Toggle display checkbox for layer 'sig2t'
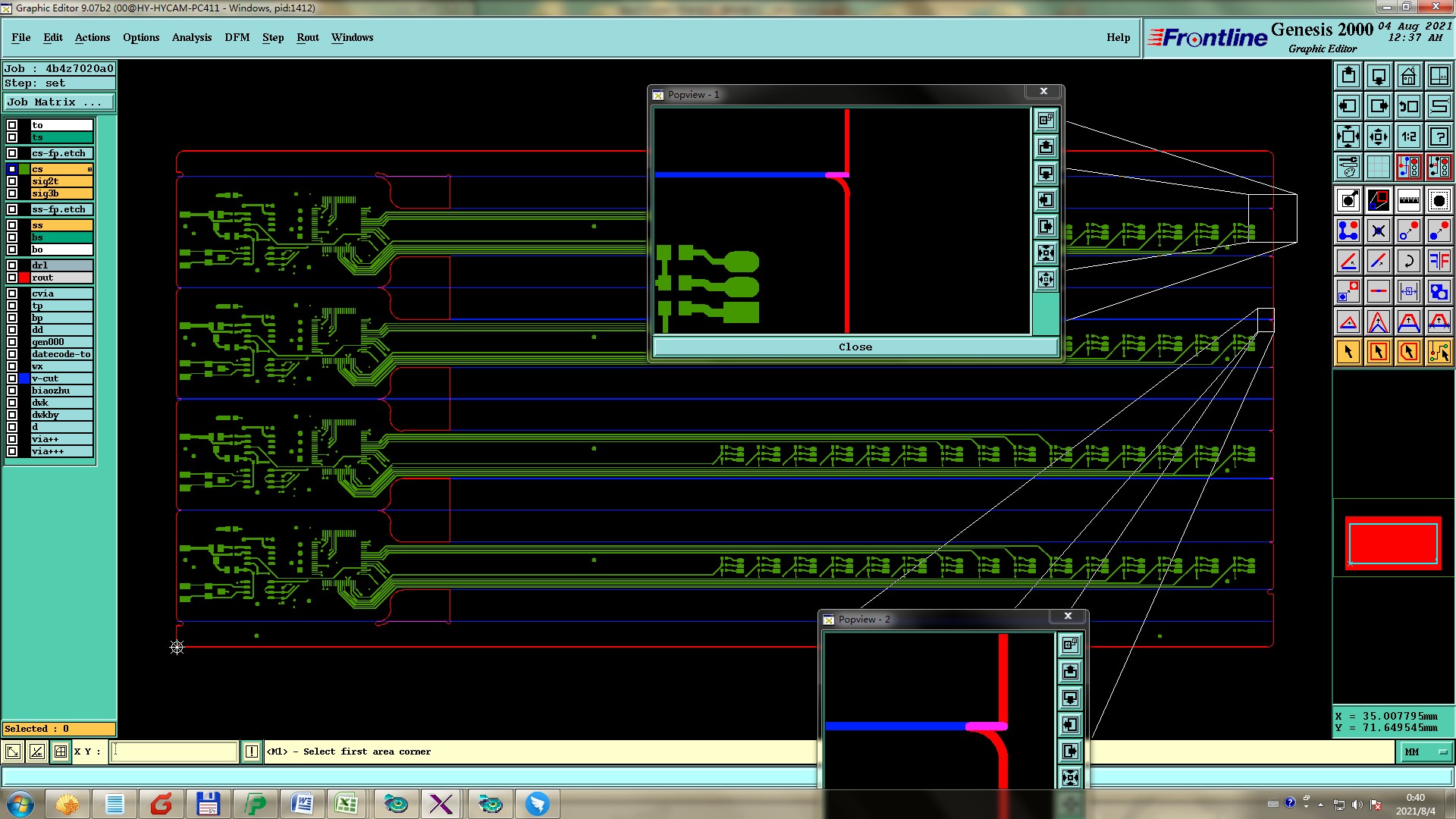 12,181
